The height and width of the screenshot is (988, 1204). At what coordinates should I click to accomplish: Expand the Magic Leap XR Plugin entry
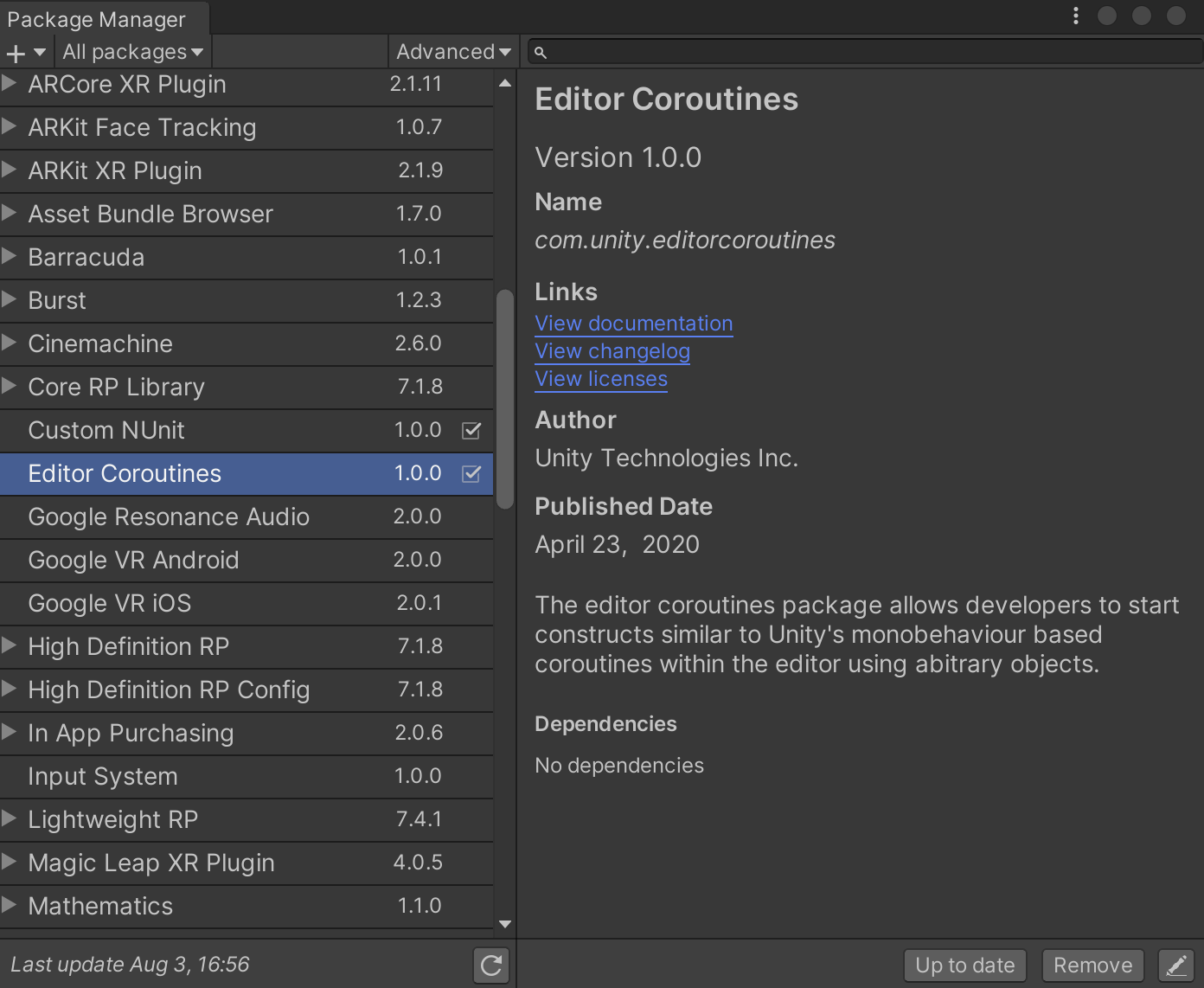click(10, 862)
